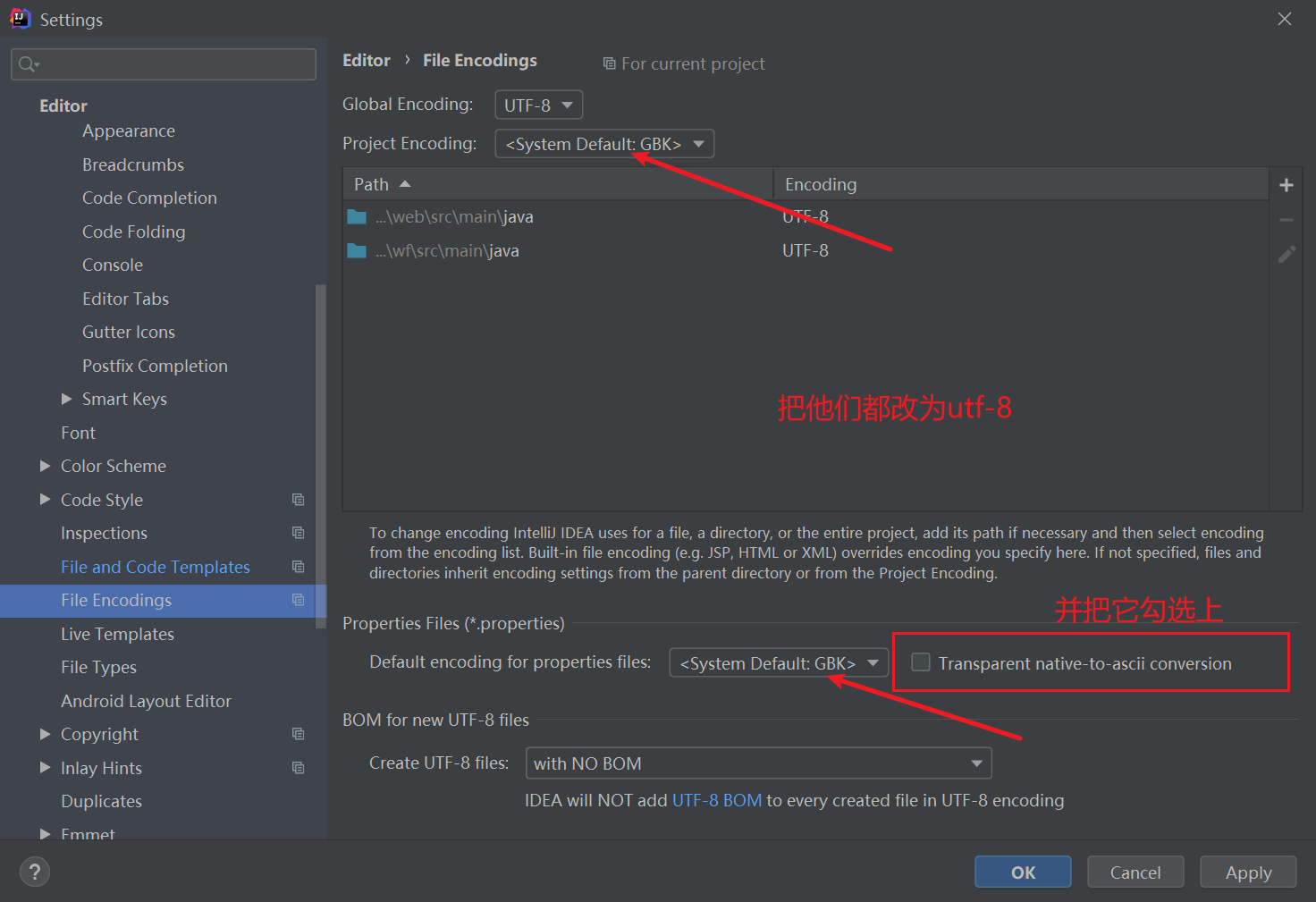The width and height of the screenshot is (1316, 902).
Task: Click the wf\src\main\java folder icon
Action: [357, 251]
